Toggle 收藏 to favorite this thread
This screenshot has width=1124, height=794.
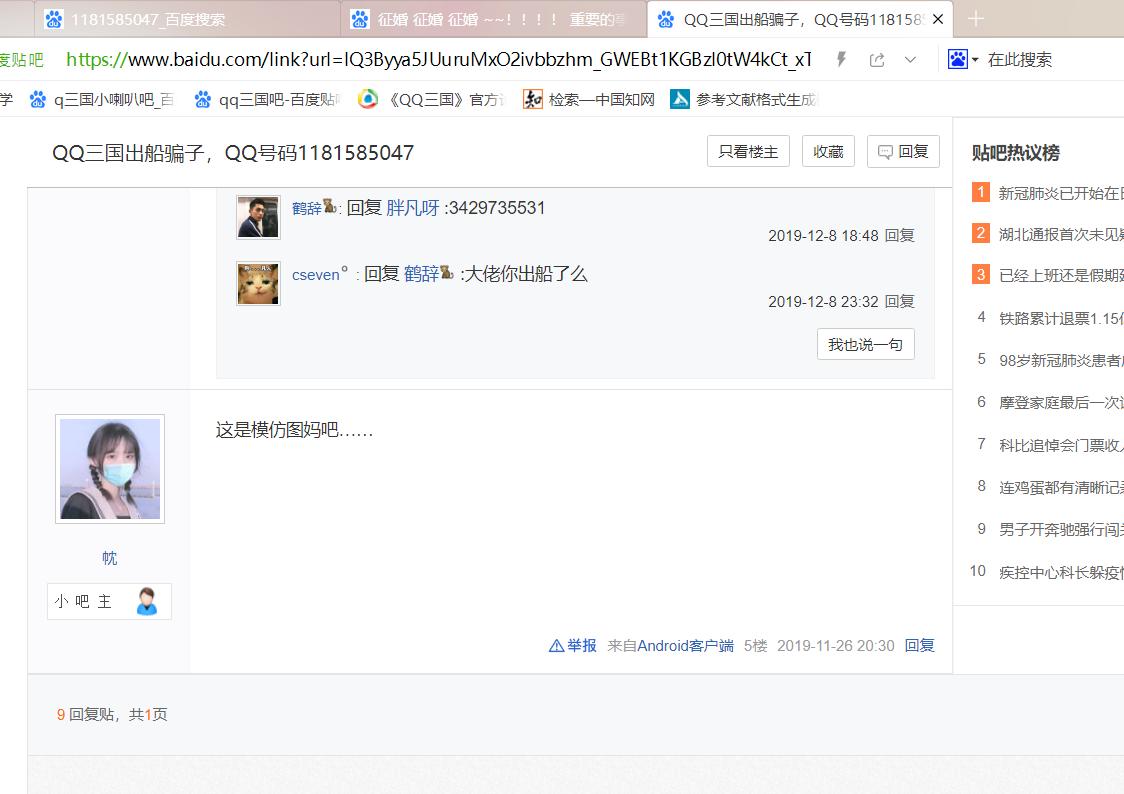pos(828,151)
